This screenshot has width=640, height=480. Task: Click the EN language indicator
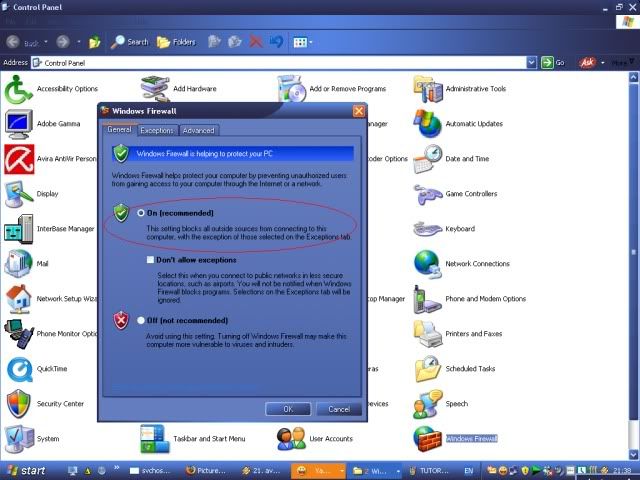[469, 471]
